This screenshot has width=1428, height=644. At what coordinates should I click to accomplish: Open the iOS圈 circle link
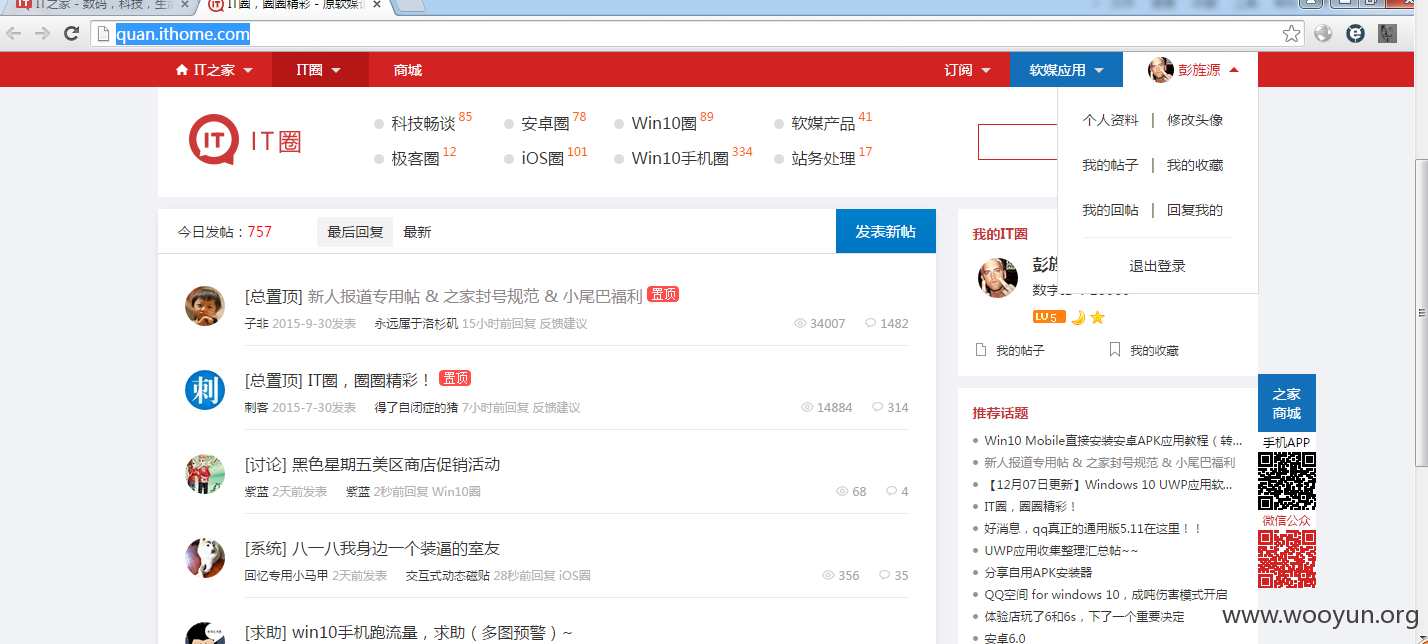[x=543, y=158]
